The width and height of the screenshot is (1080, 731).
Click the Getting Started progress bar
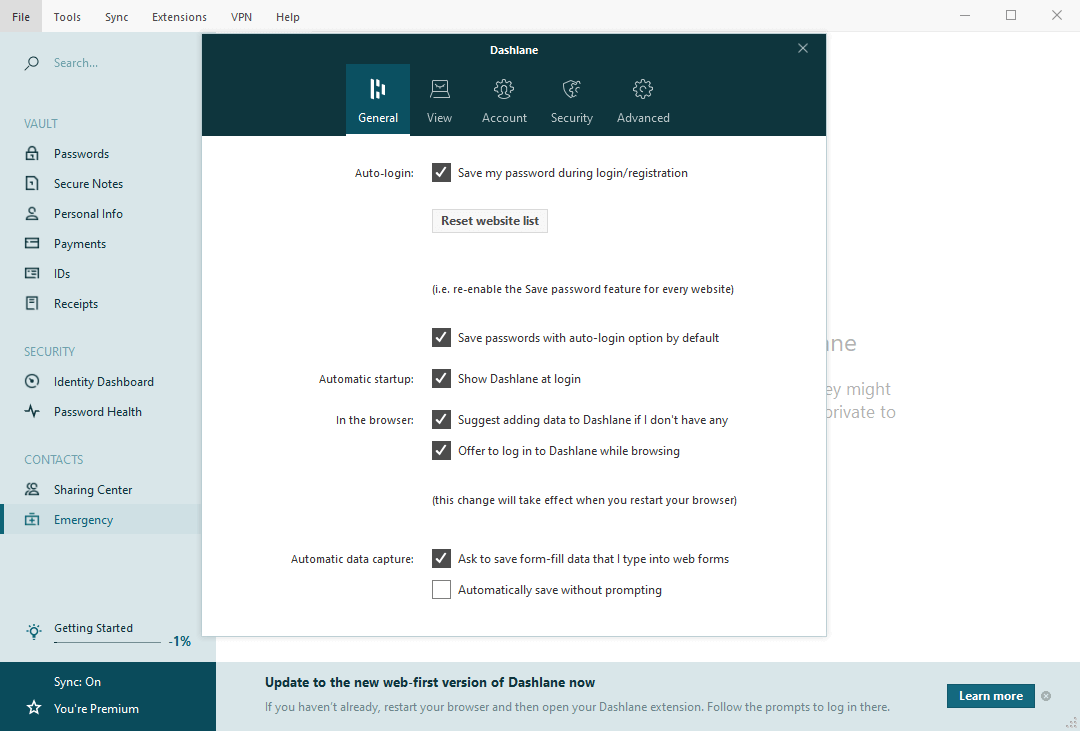pyautogui.click(x=107, y=642)
